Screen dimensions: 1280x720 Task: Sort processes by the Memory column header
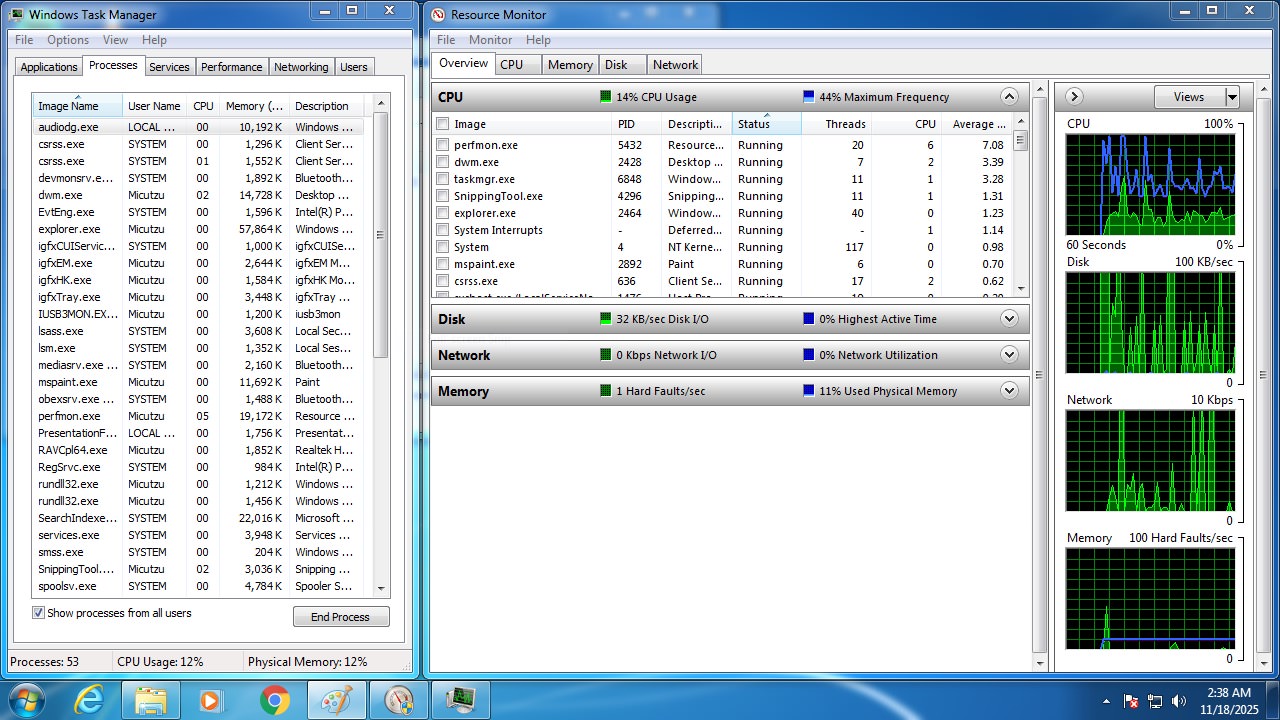point(254,106)
